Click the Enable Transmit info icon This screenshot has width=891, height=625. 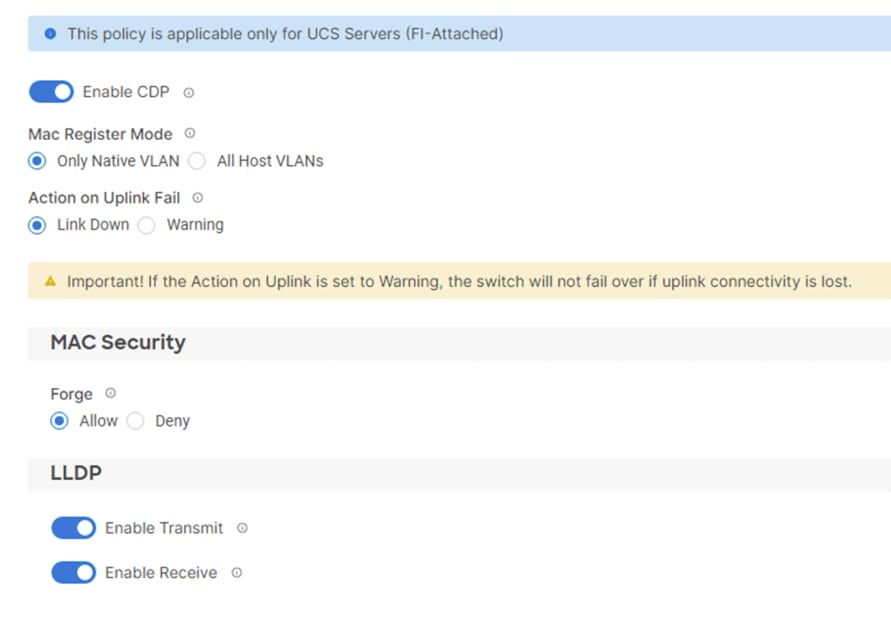pyautogui.click(x=242, y=528)
